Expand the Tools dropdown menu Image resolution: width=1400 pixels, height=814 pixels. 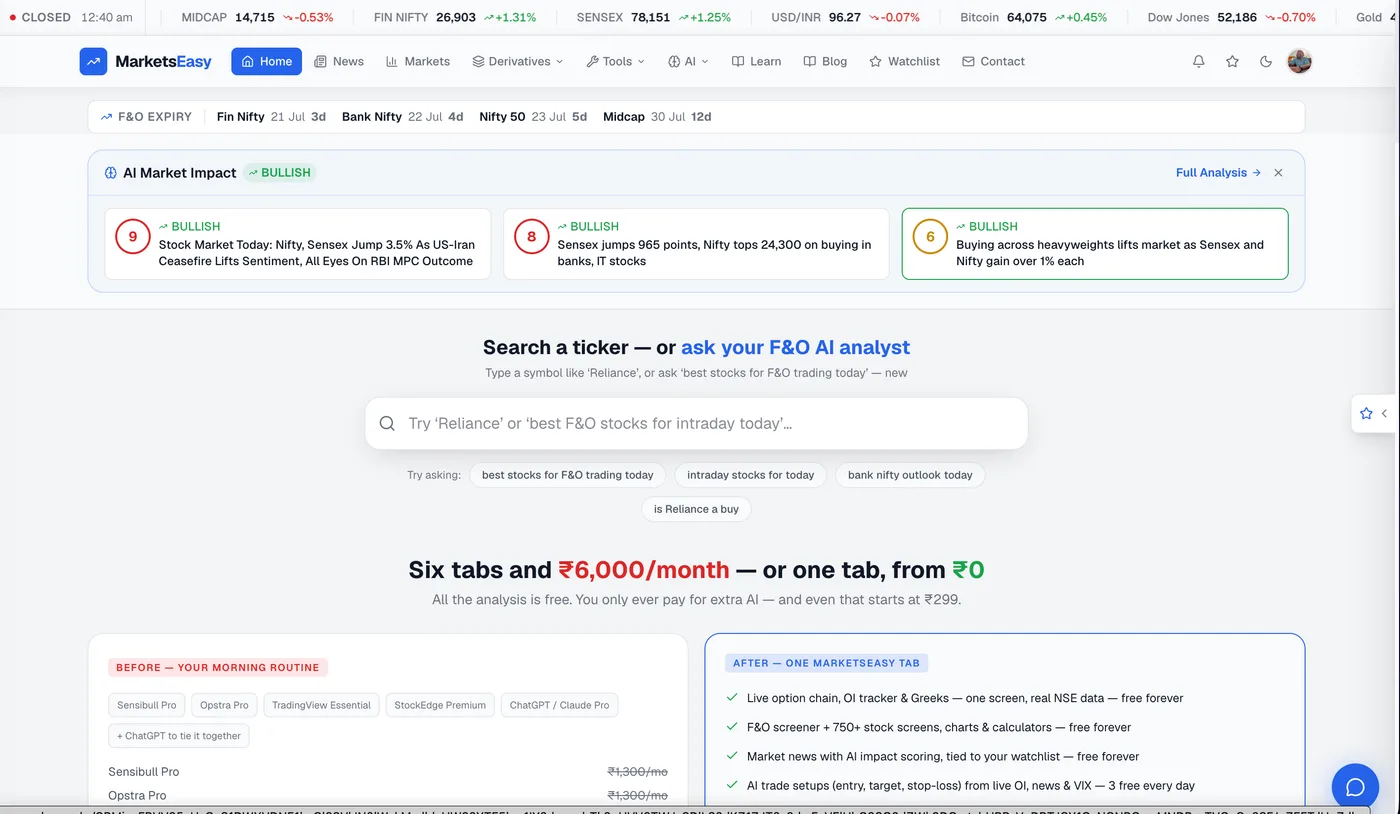(x=616, y=61)
